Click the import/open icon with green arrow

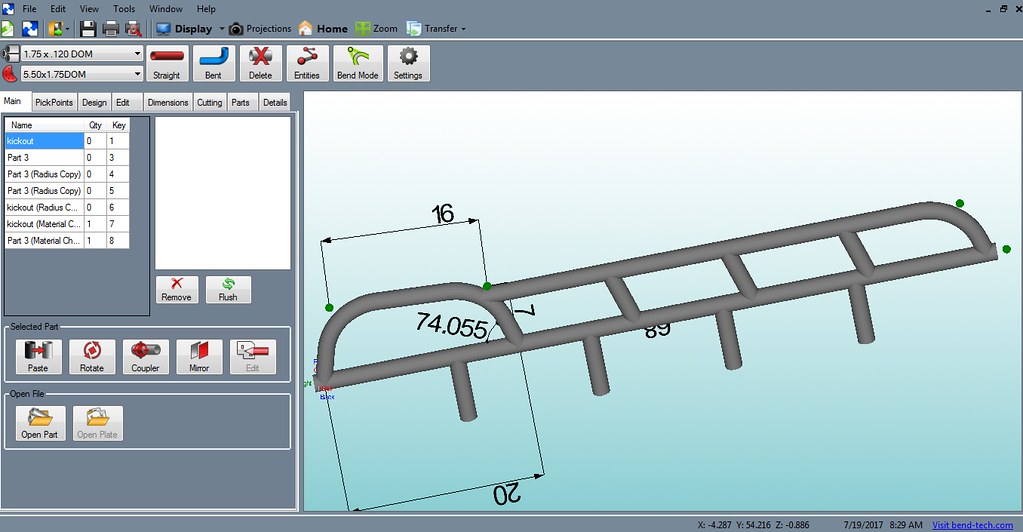(x=55, y=29)
